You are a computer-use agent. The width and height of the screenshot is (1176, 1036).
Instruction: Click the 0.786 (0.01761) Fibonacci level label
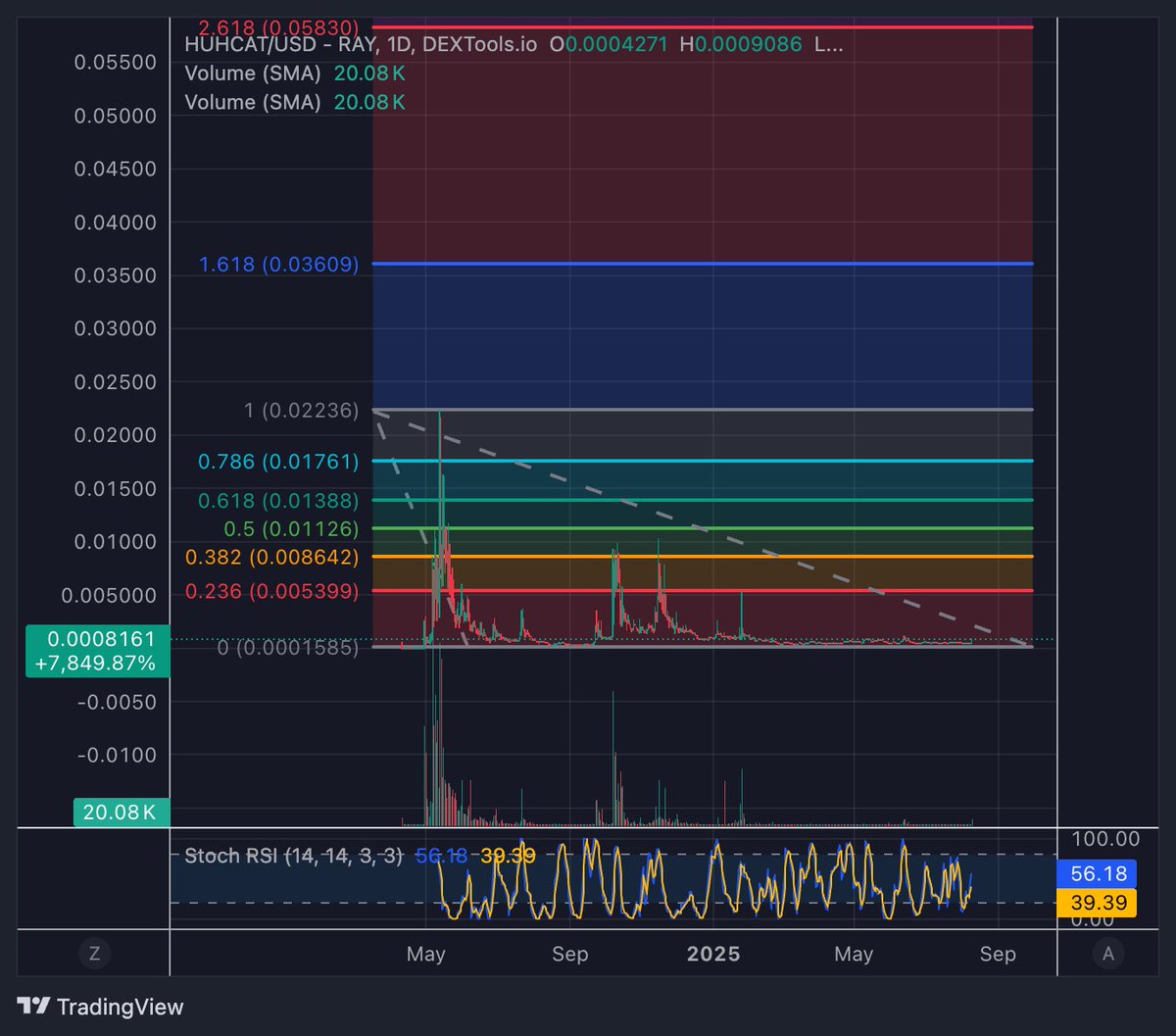[x=278, y=461]
